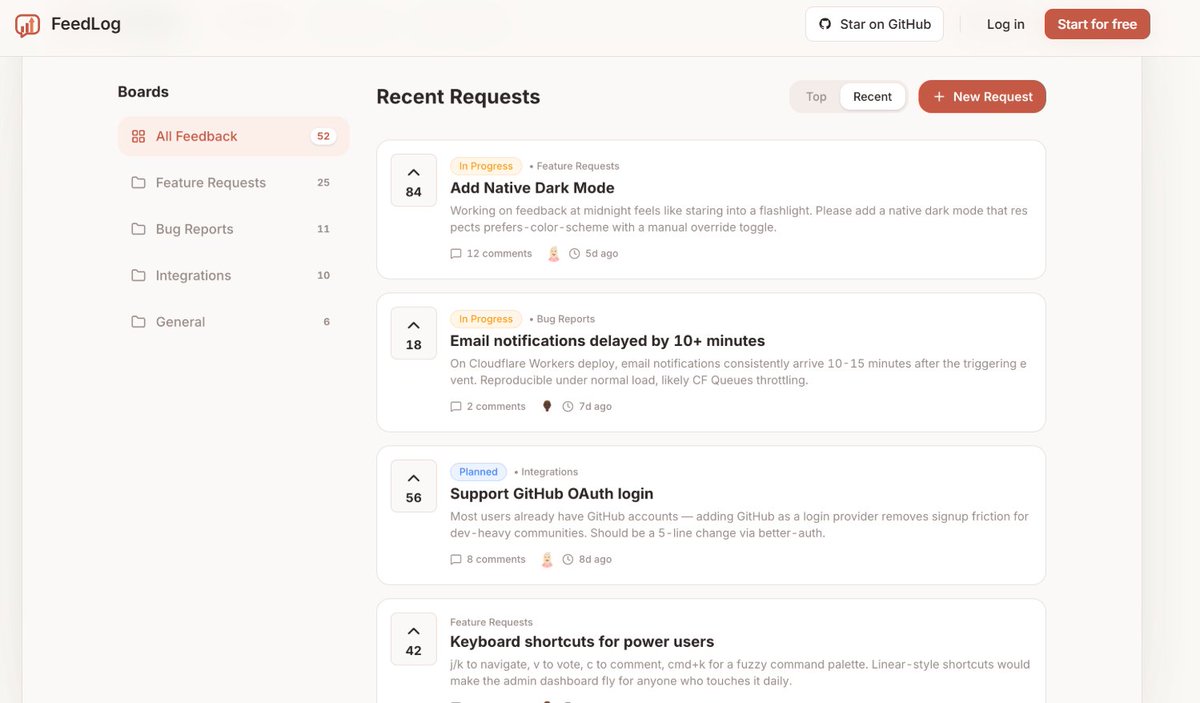Open Support GitHub OAuth login title
1200x703 pixels.
[551, 494]
